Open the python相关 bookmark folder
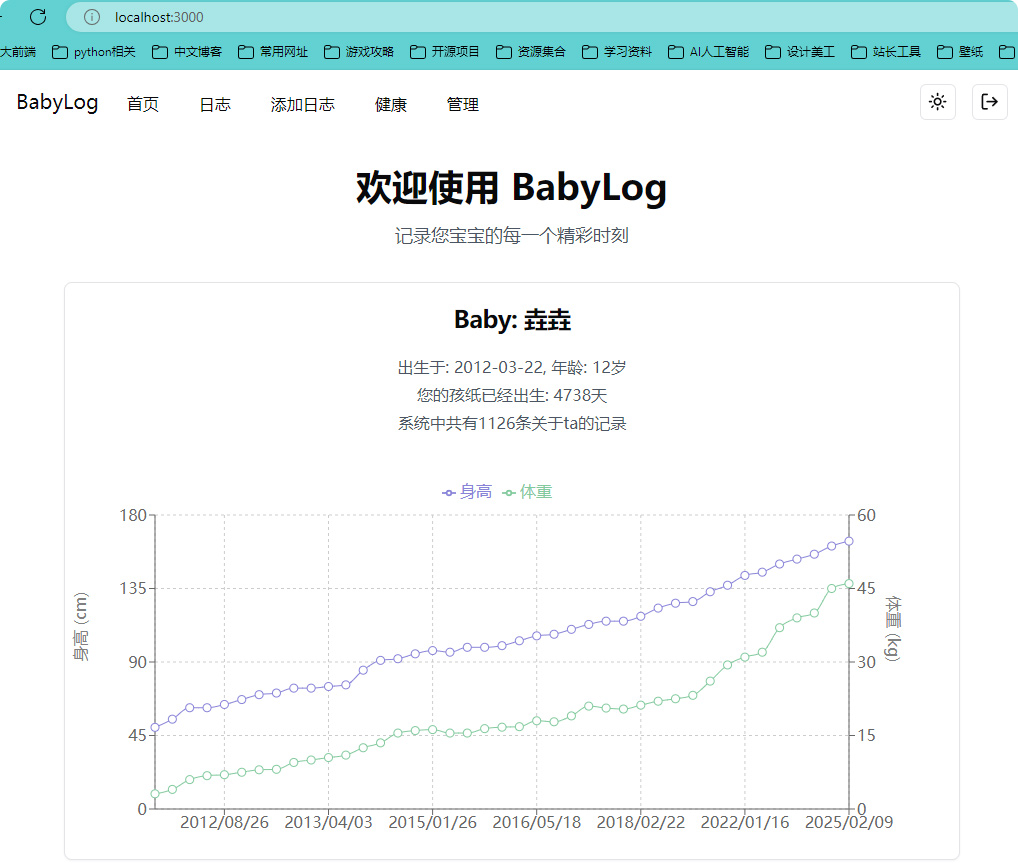The height and width of the screenshot is (865, 1018). point(94,52)
